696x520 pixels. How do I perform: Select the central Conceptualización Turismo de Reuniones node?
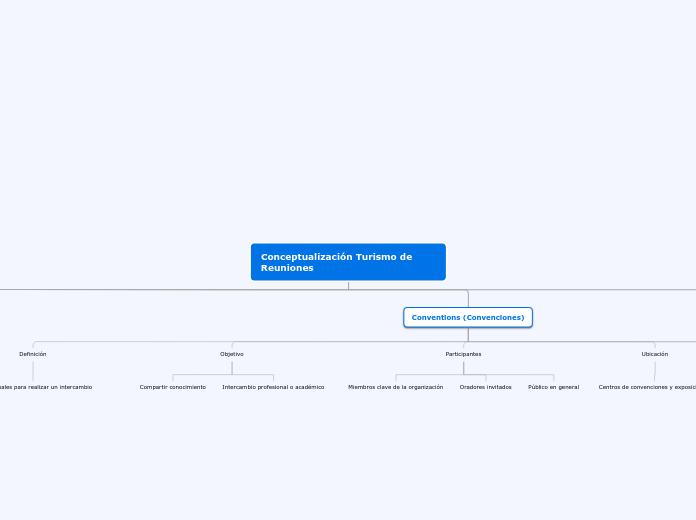tap(348, 262)
